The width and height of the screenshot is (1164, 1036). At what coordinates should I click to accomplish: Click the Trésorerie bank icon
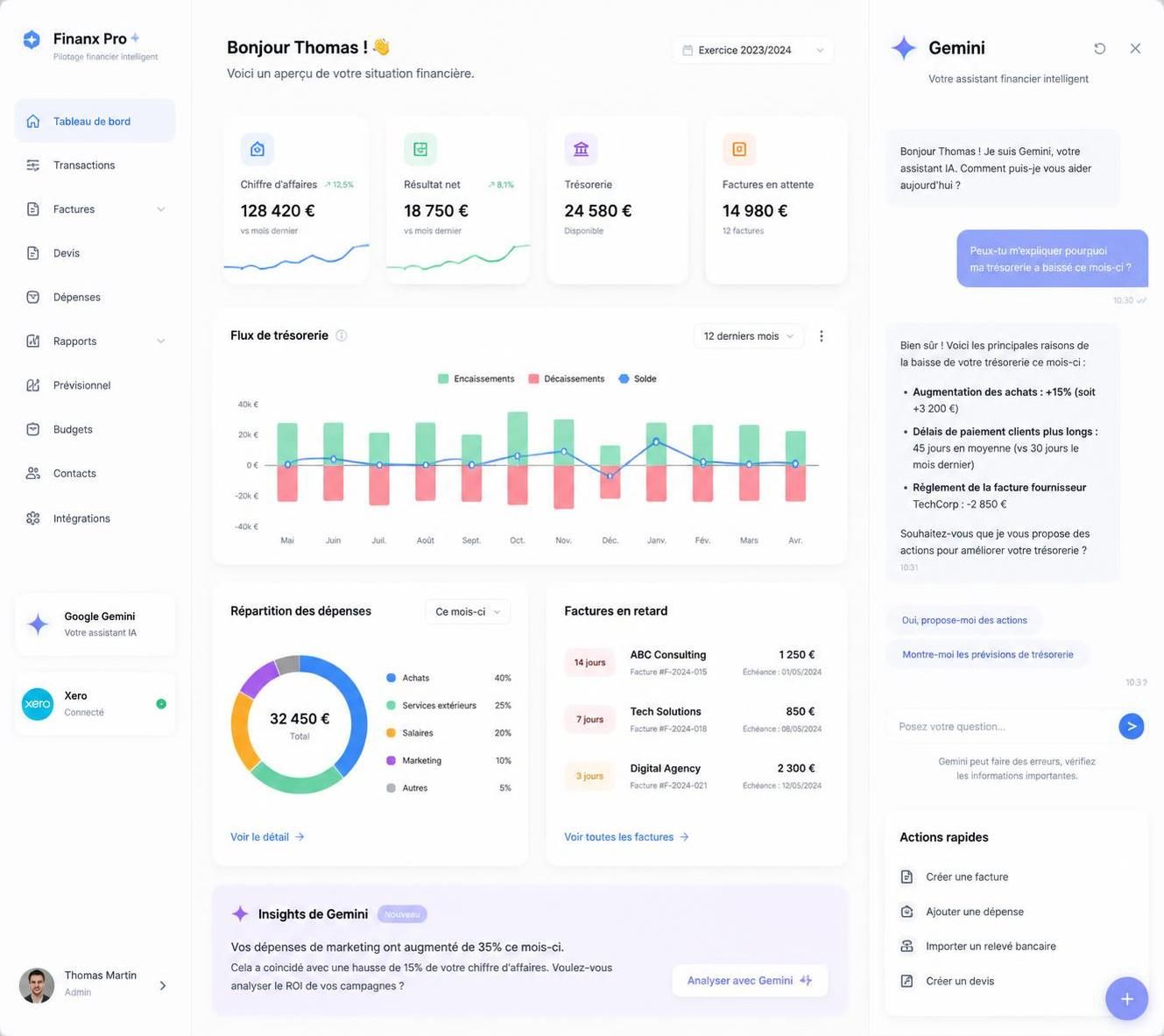click(x=581, y=149)
